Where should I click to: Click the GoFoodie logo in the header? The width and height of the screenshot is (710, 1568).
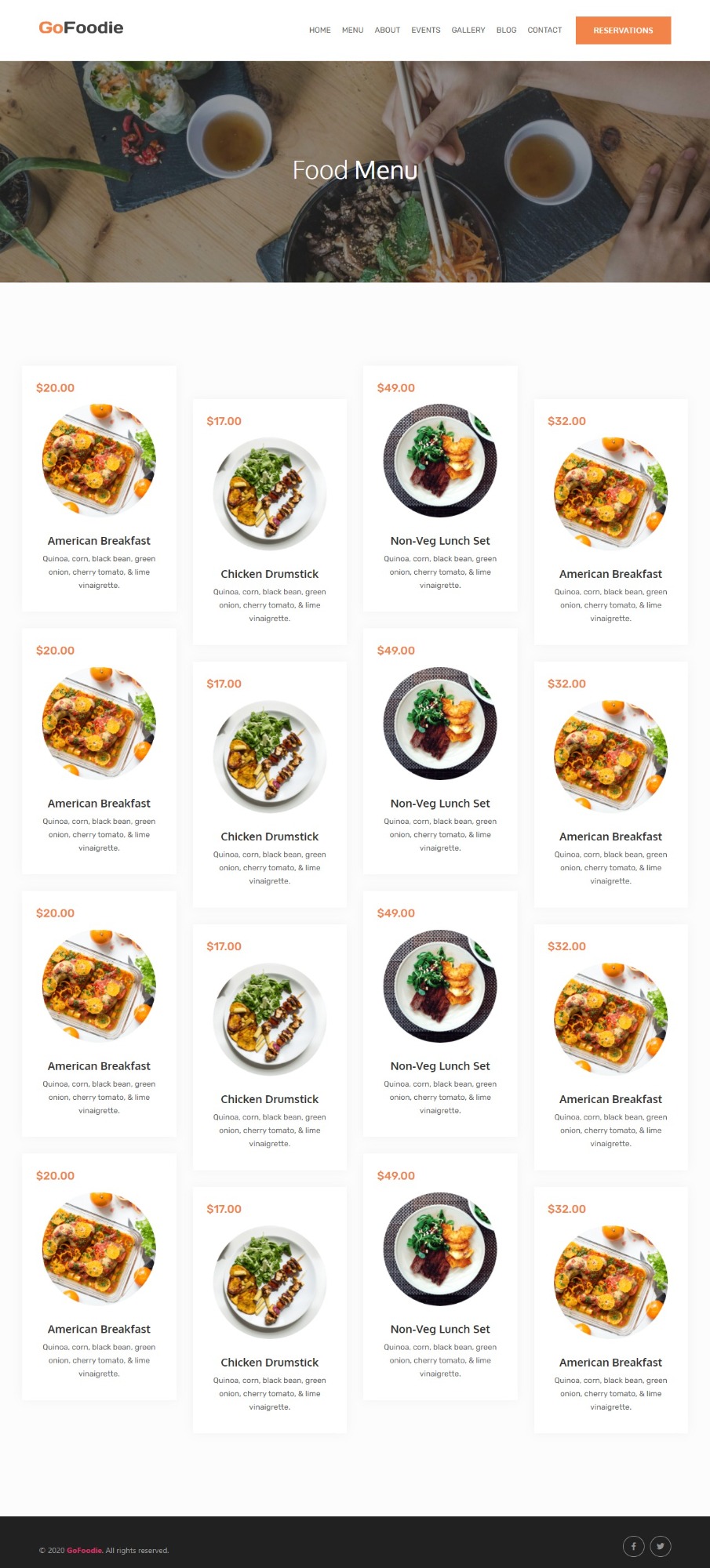pyautogui.click(x=81, y=28)
